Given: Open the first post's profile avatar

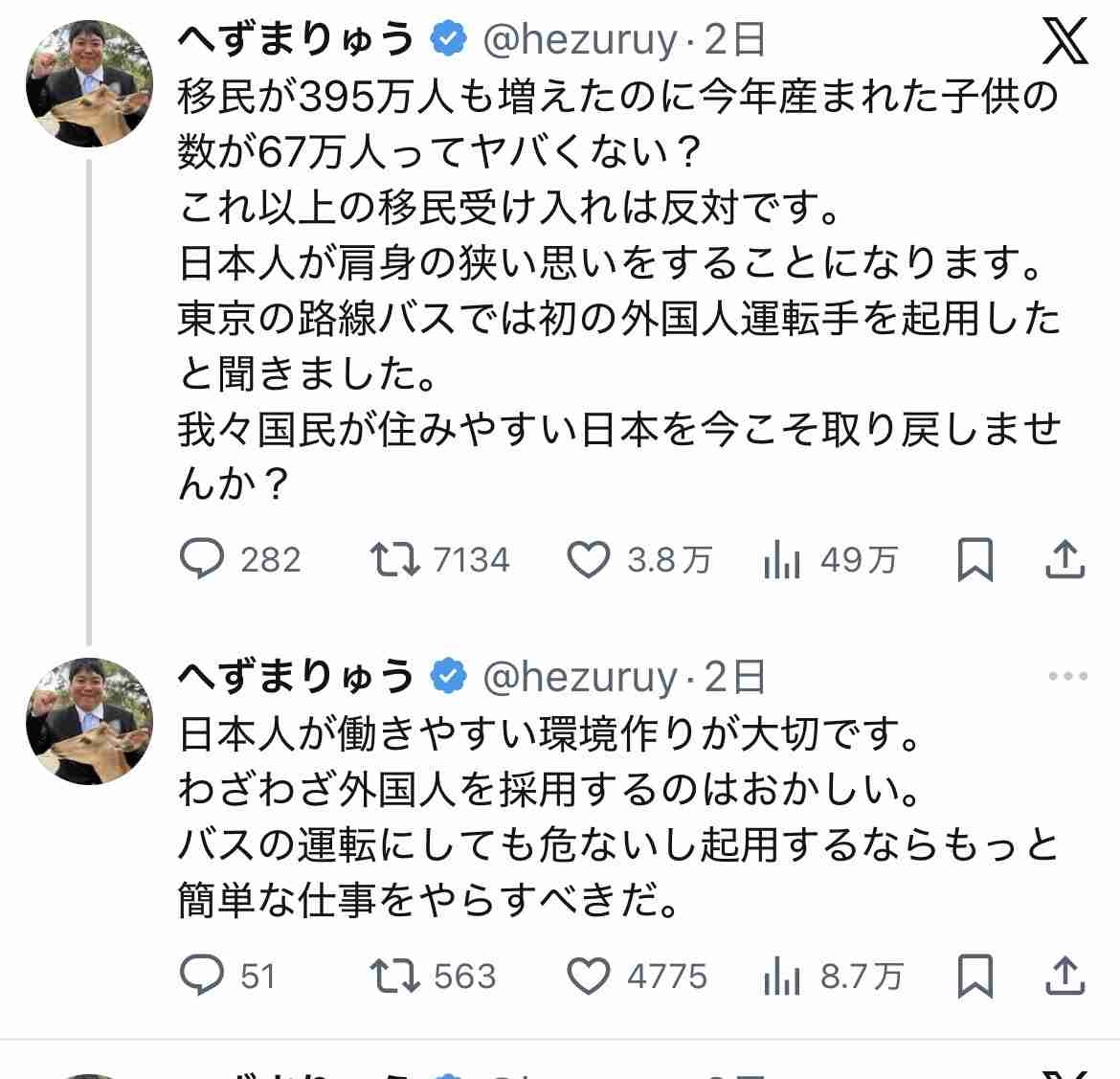Looking at the screenshot, I should point(90,82).
